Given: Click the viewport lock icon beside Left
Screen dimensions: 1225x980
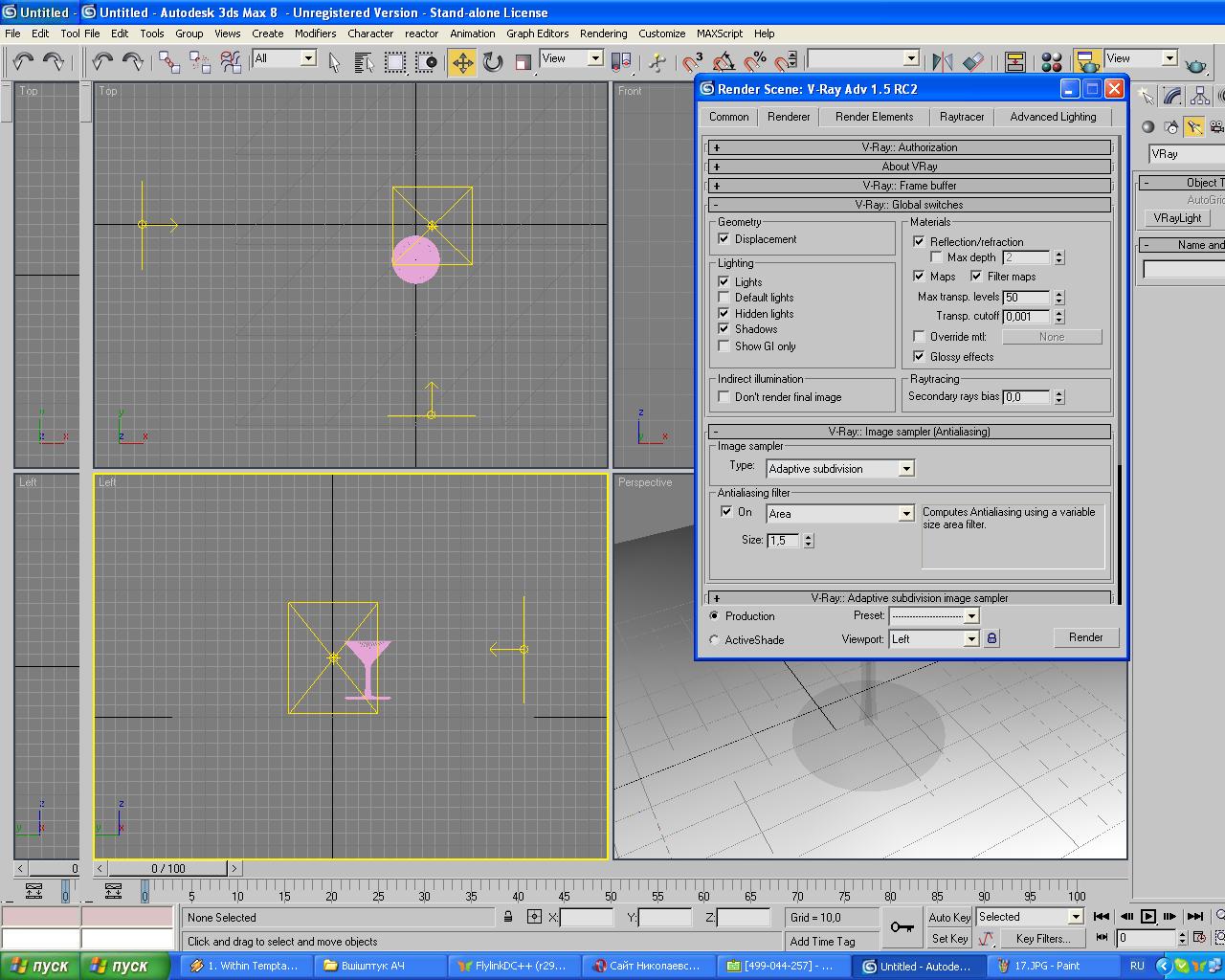Looking at the screenshot, I should click(x=992, y=638).
